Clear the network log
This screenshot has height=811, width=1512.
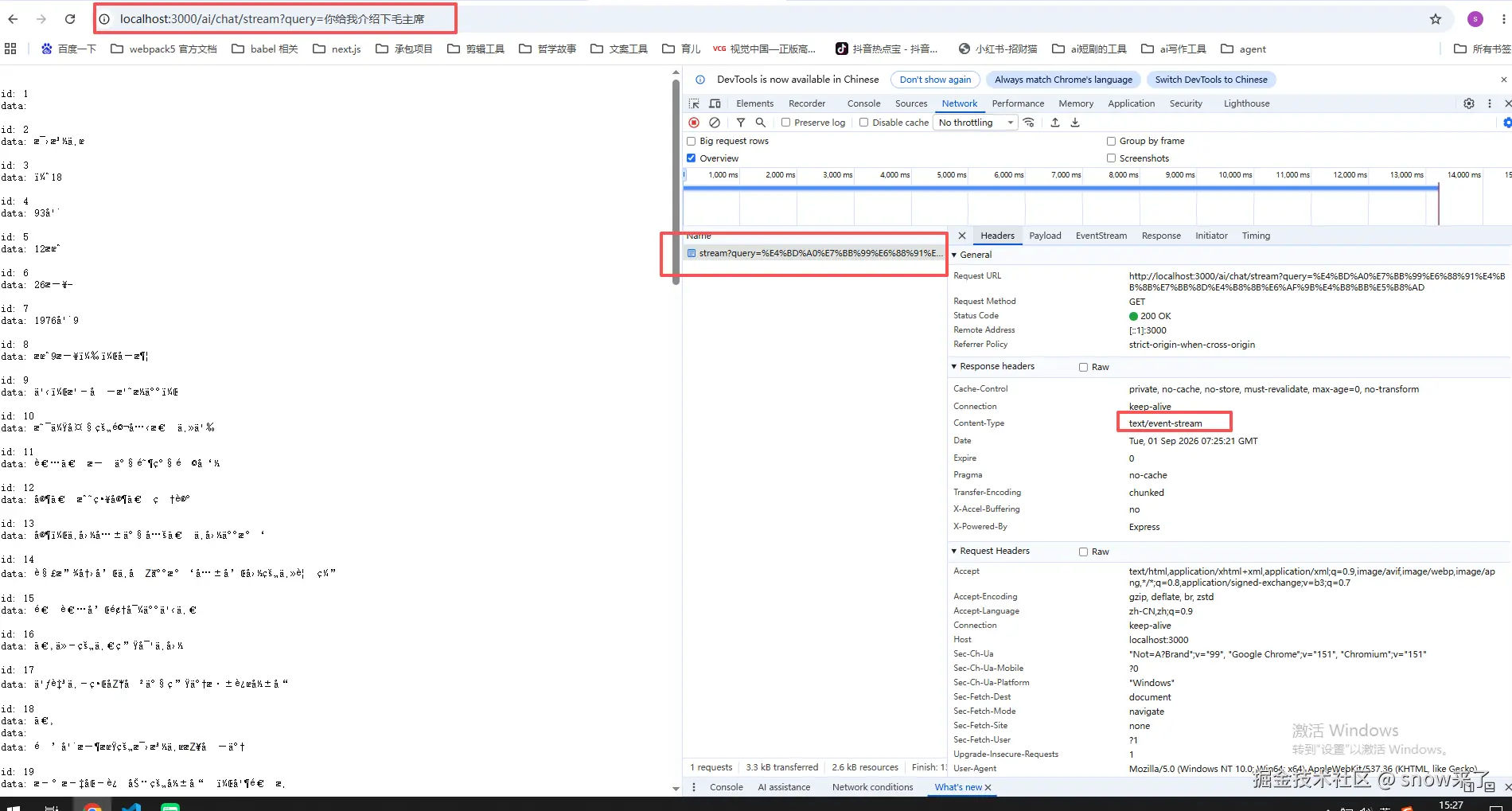coord(715,123)
